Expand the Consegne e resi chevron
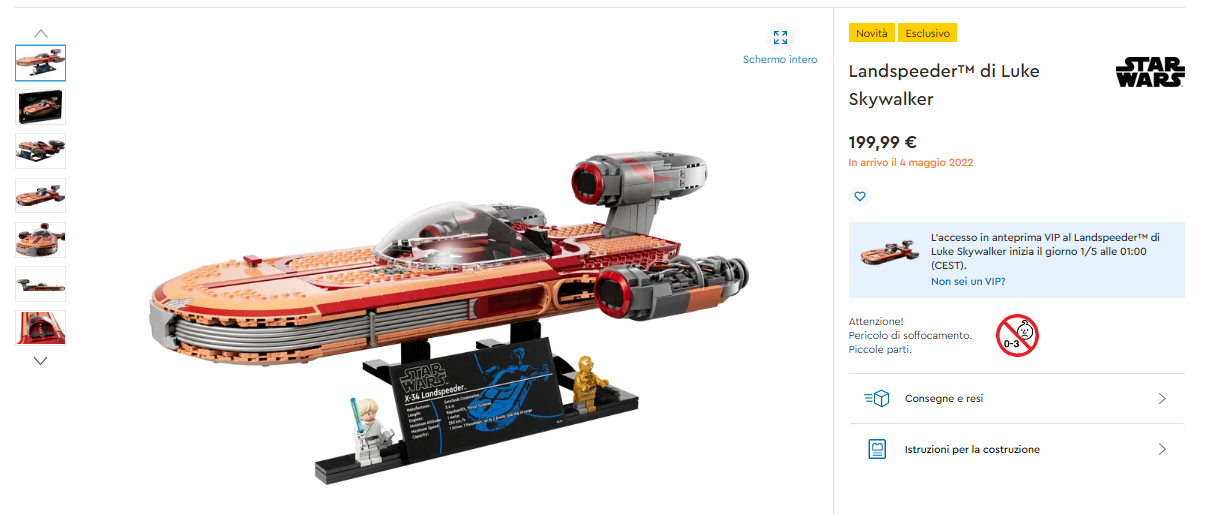 [x=1162, y=399]
